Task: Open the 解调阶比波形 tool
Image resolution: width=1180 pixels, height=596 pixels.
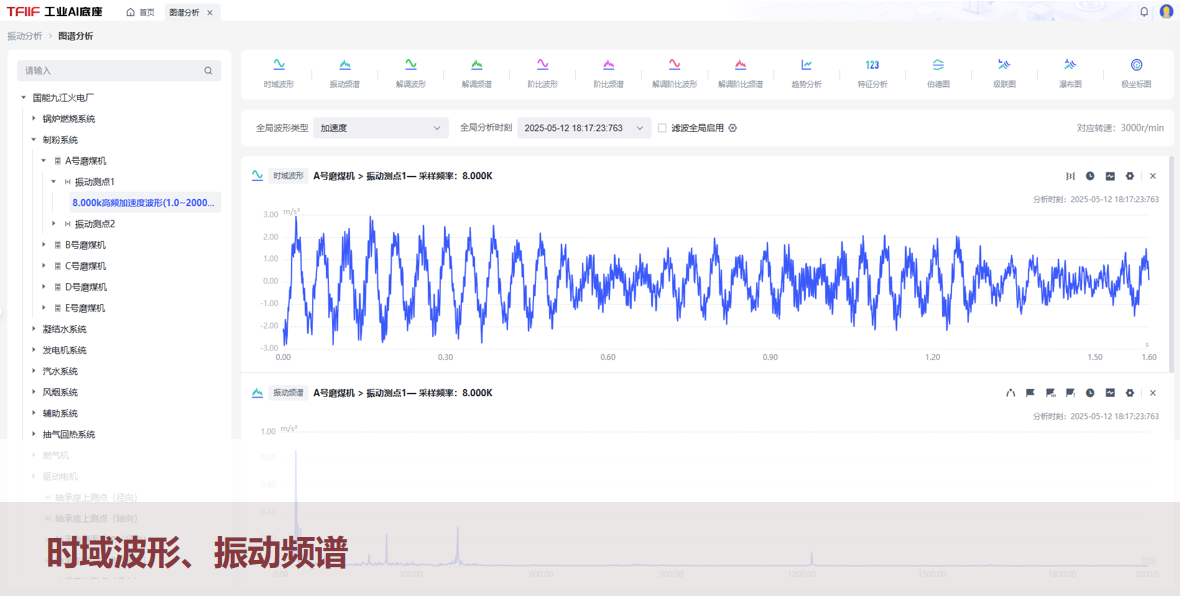Action: 674,73
